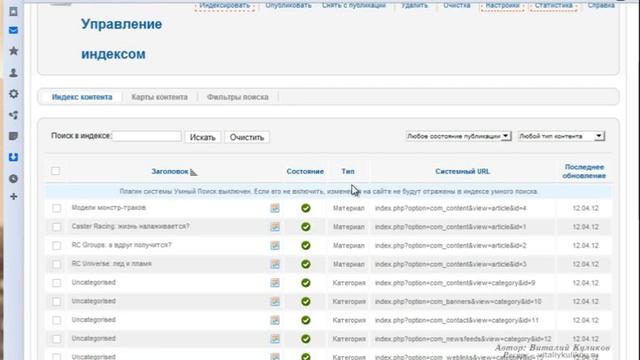Click the Индексировать toolbar button
This screenshot has width=640, height=360.
[225, 5]
